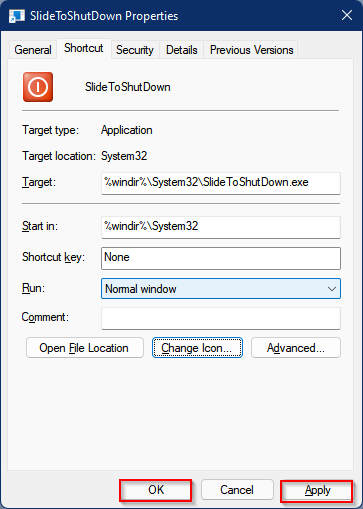Click the Change Icon button
The height and width of the screenshot is (509, 363).
coord(197,348)
